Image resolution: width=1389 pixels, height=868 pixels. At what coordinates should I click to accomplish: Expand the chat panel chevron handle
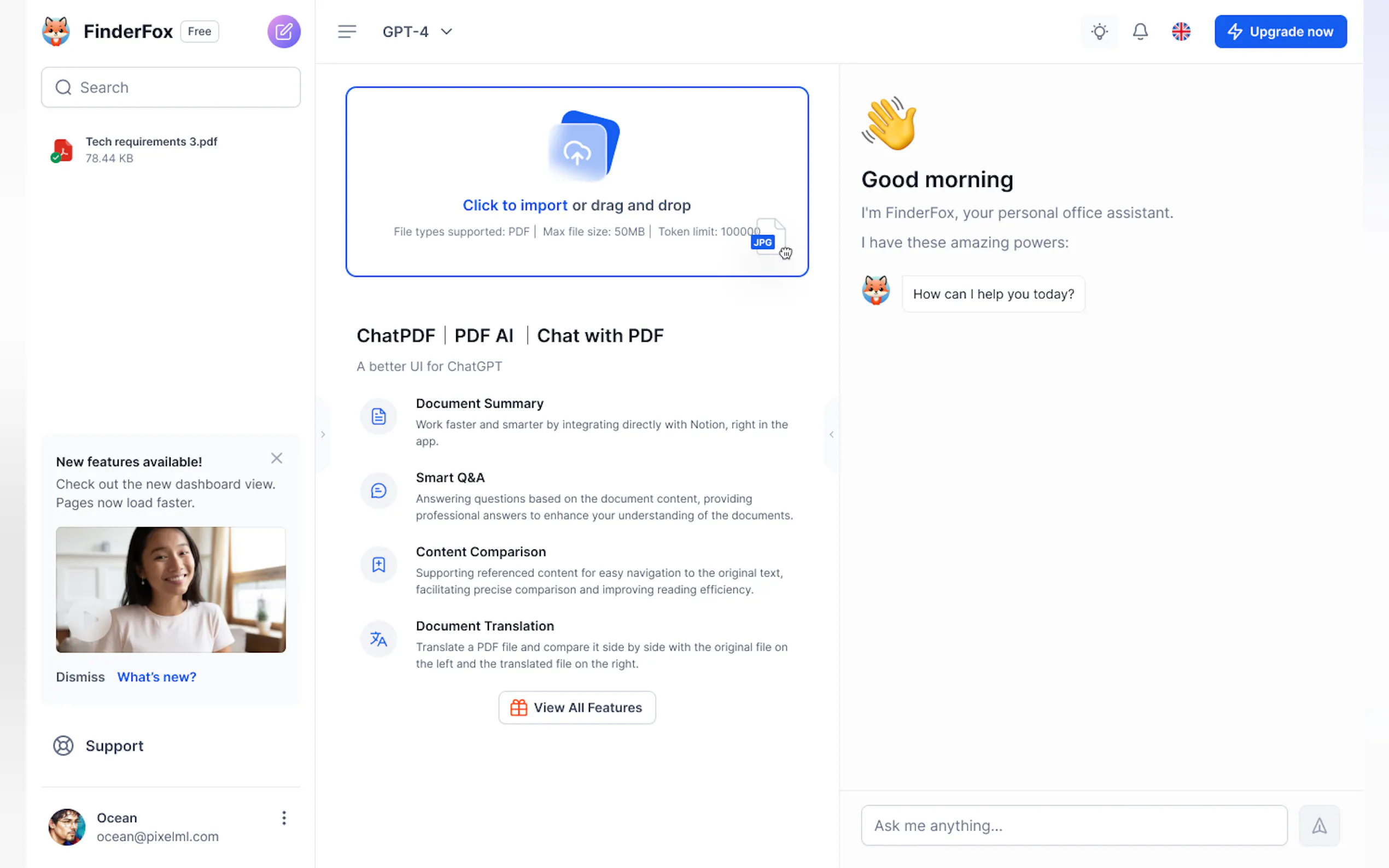[x=831, y=435]
